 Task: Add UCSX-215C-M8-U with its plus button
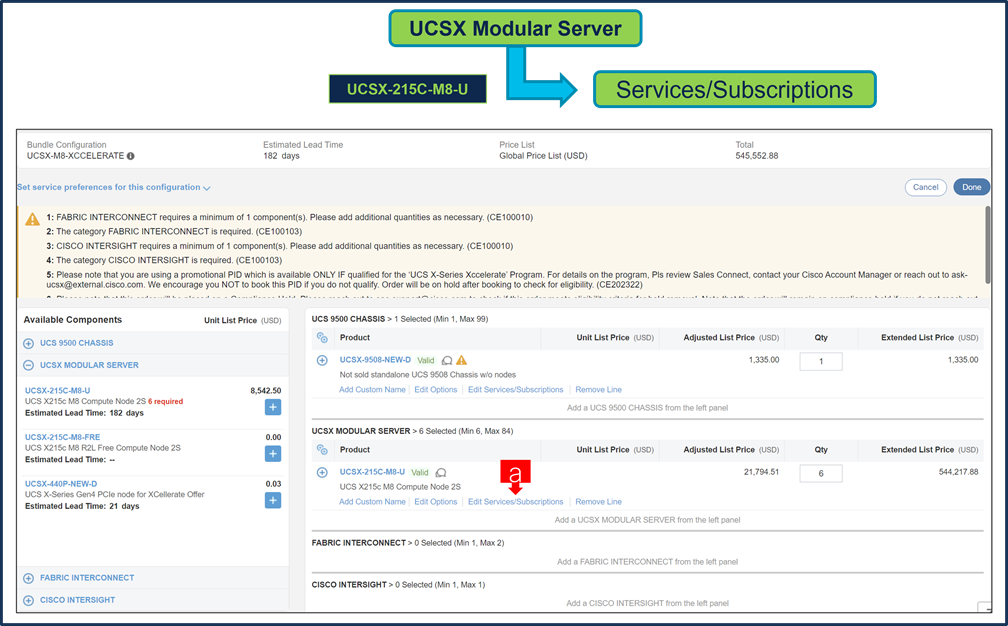coord(273,407)
